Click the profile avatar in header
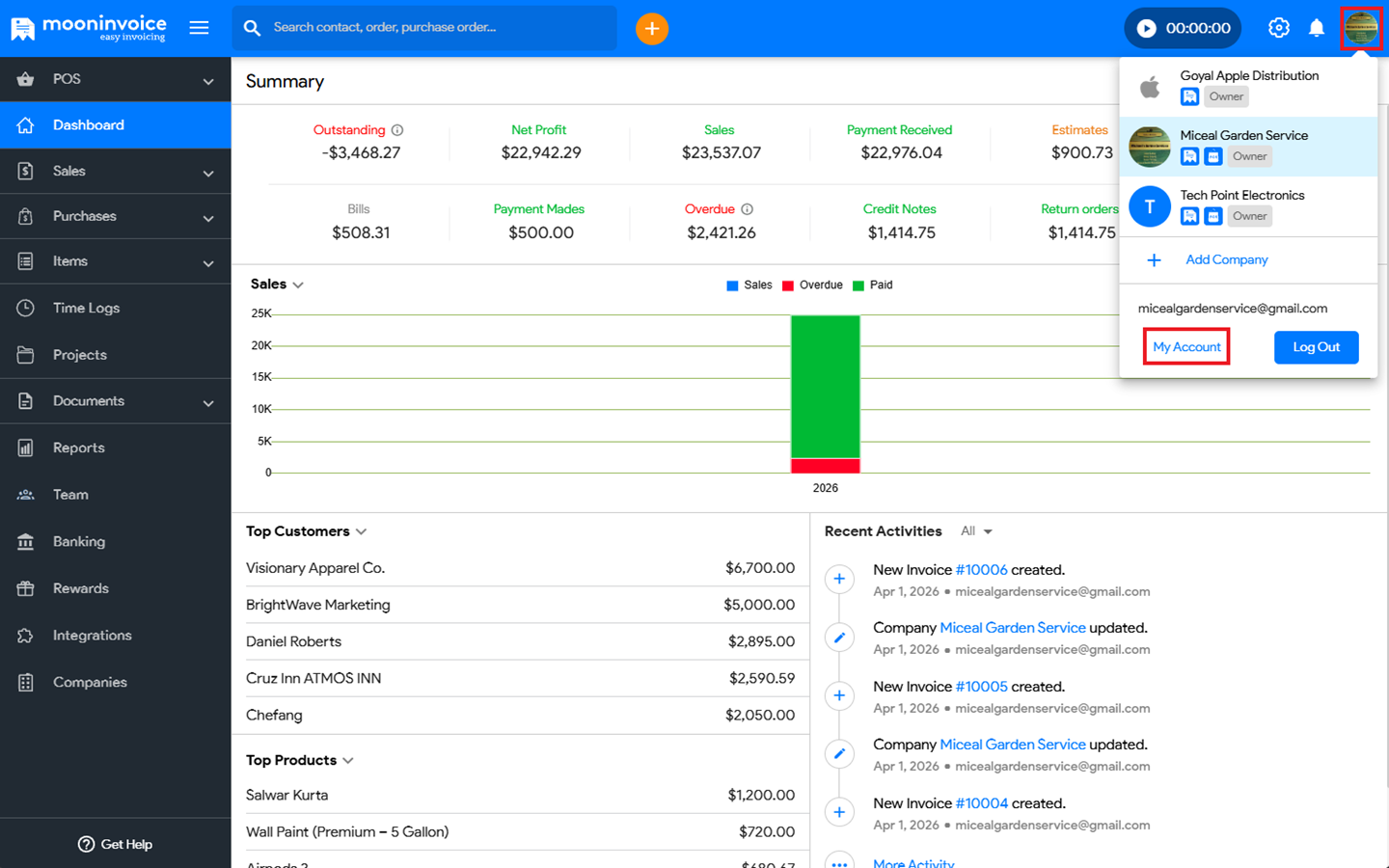Screen dimensions: 1389x868 coord(1360,28)
